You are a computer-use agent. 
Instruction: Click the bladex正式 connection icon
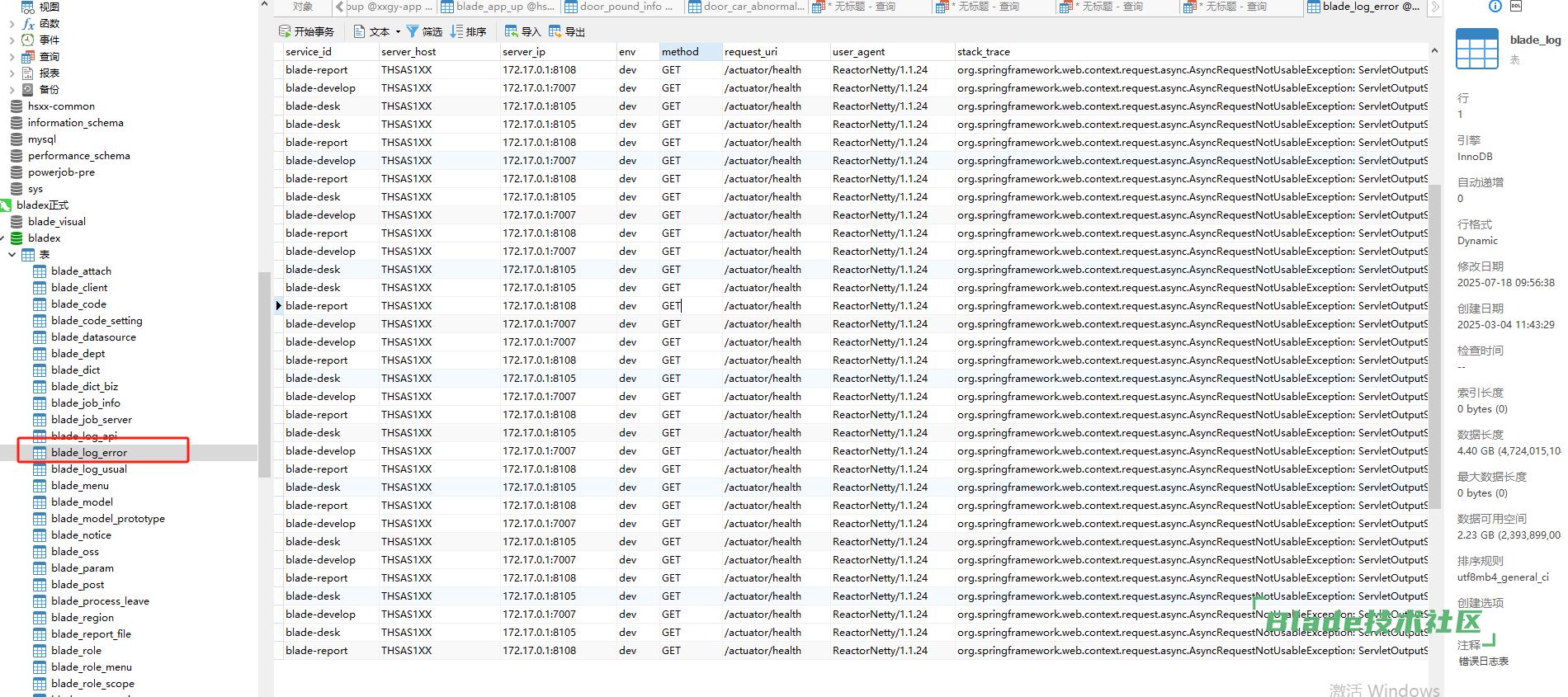click(6, 205)
